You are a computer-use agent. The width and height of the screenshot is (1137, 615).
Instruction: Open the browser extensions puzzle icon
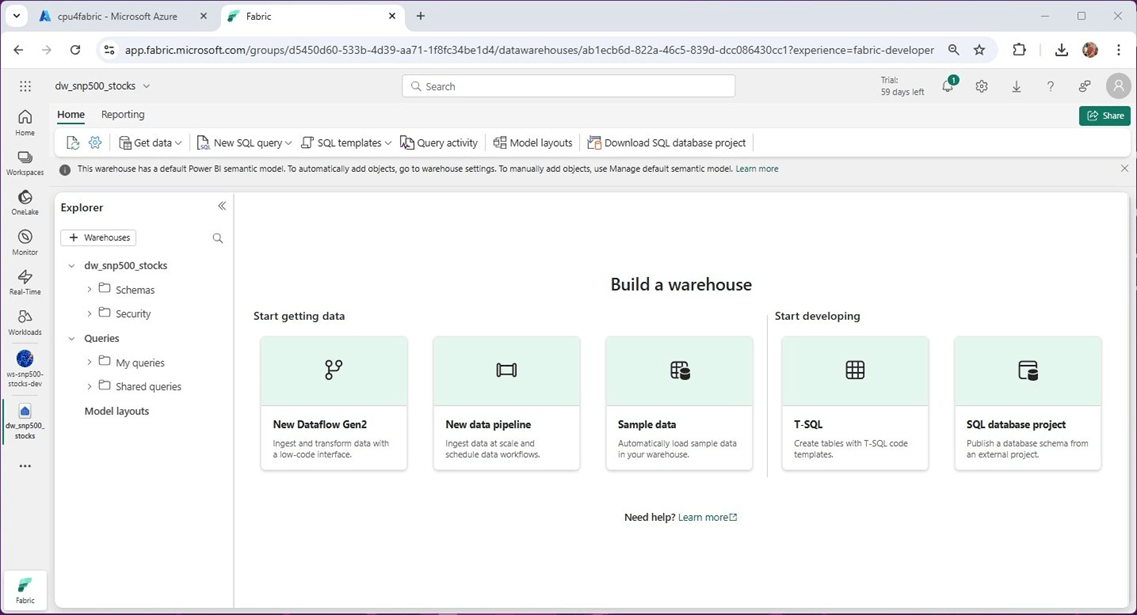point(1019,50)
